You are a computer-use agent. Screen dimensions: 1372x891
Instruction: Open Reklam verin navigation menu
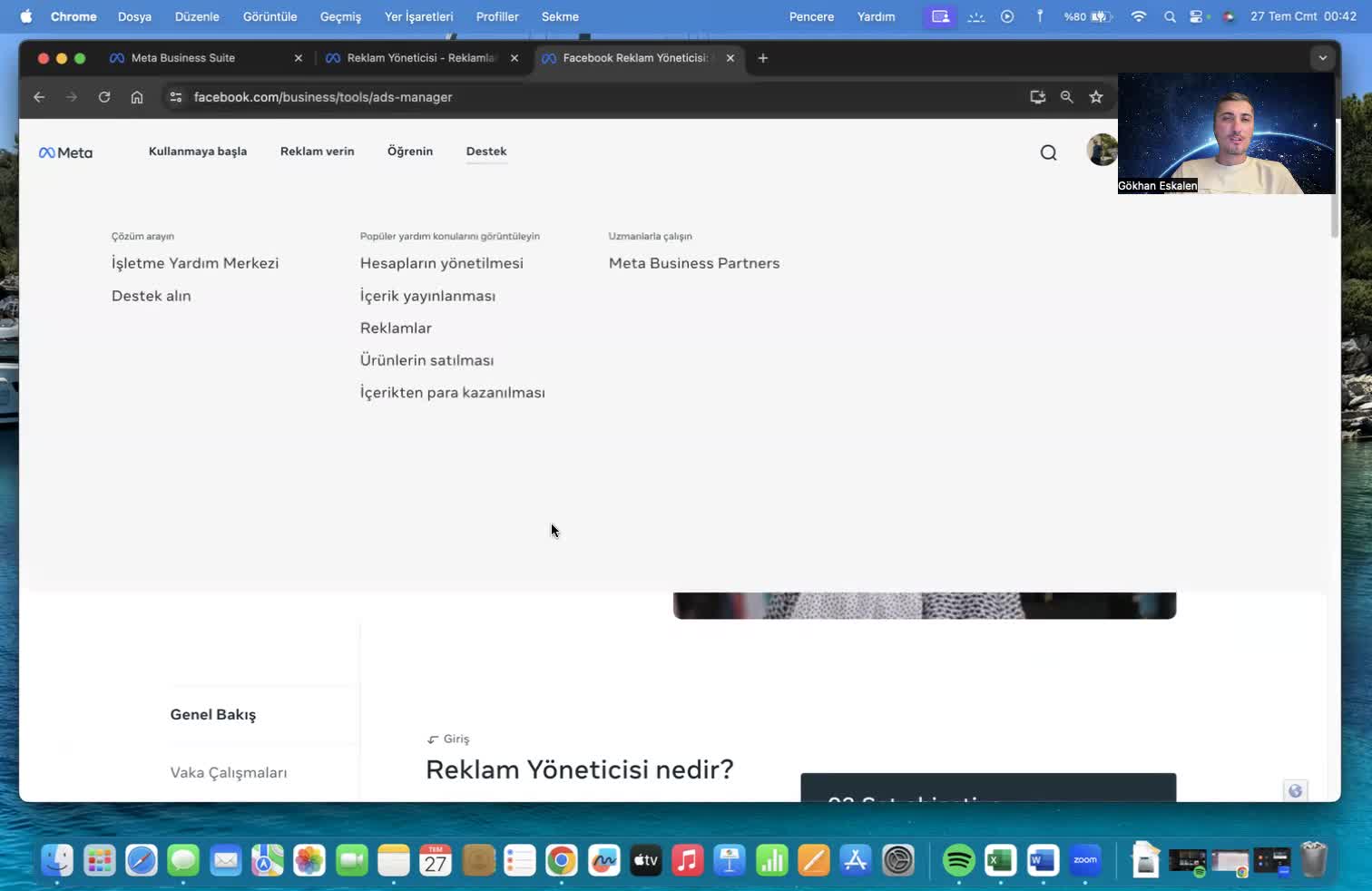tap(318, 152)
